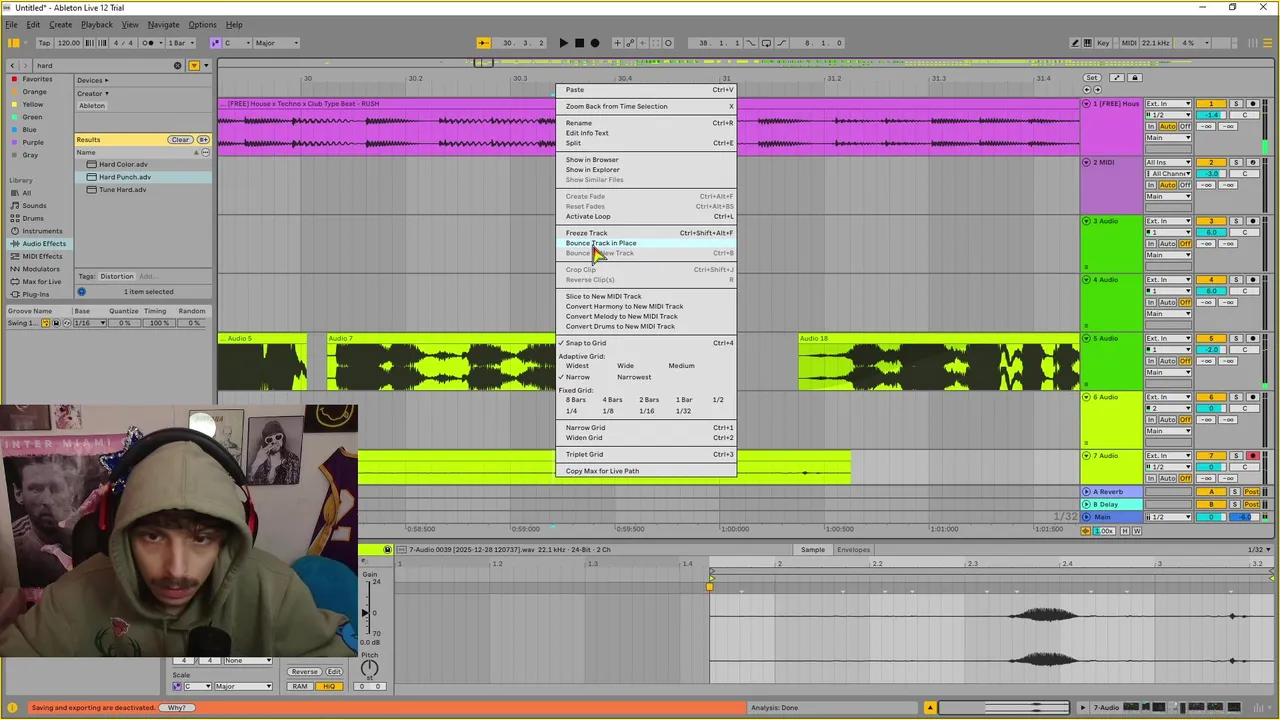Screen dimensions: 1280x720
Task: Click the Clear results filter button
Action: 180,140
